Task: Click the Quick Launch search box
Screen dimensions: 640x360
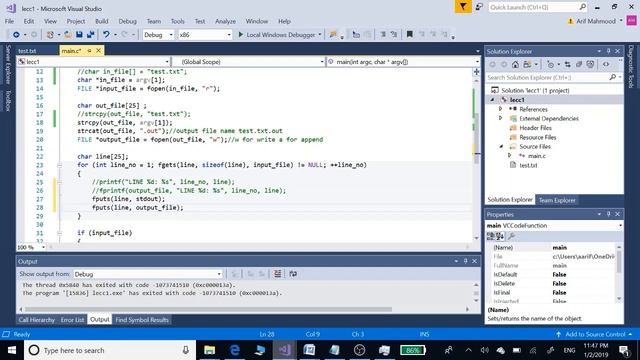Action: coord(533,7)
